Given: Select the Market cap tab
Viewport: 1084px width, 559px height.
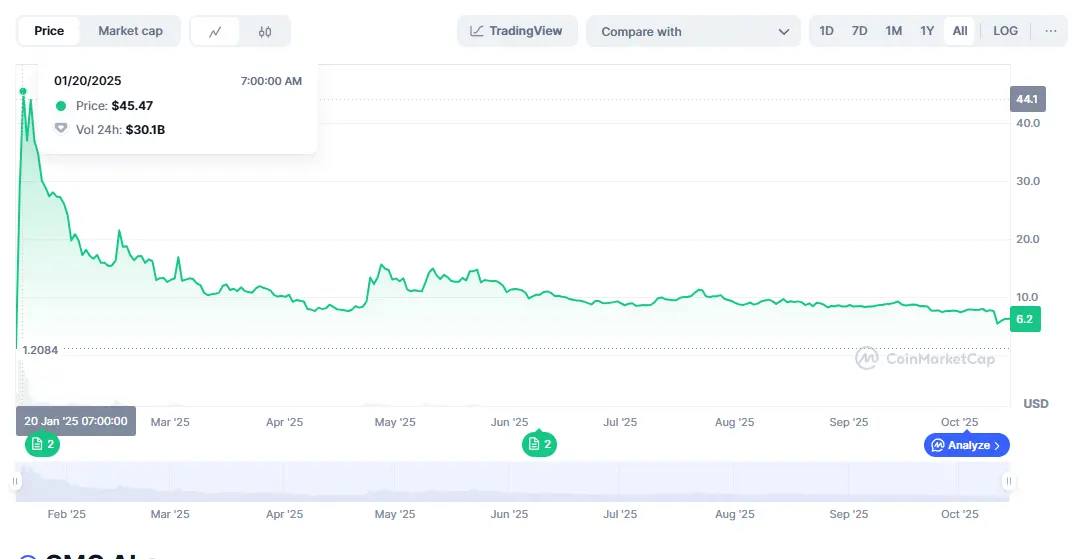Looking at the screenshot, I should point(130,31).
